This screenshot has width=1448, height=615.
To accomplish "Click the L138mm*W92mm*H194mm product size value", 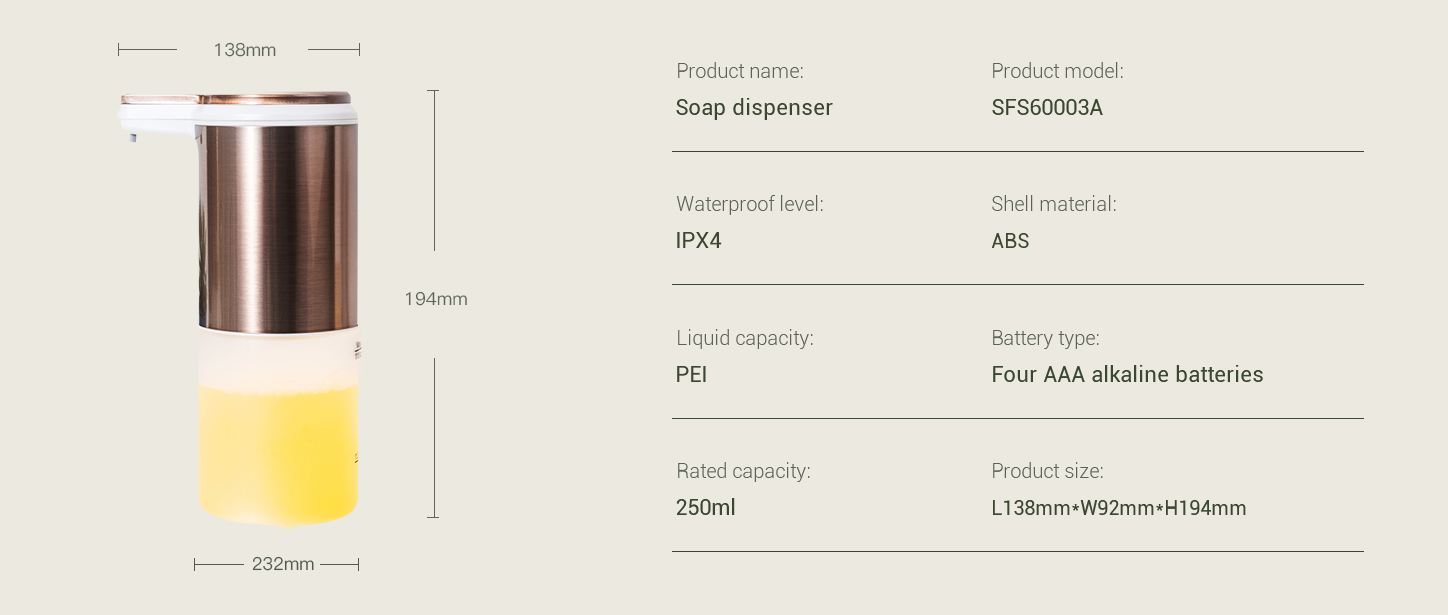I will pyautogui.click(x=1119, y=508).
